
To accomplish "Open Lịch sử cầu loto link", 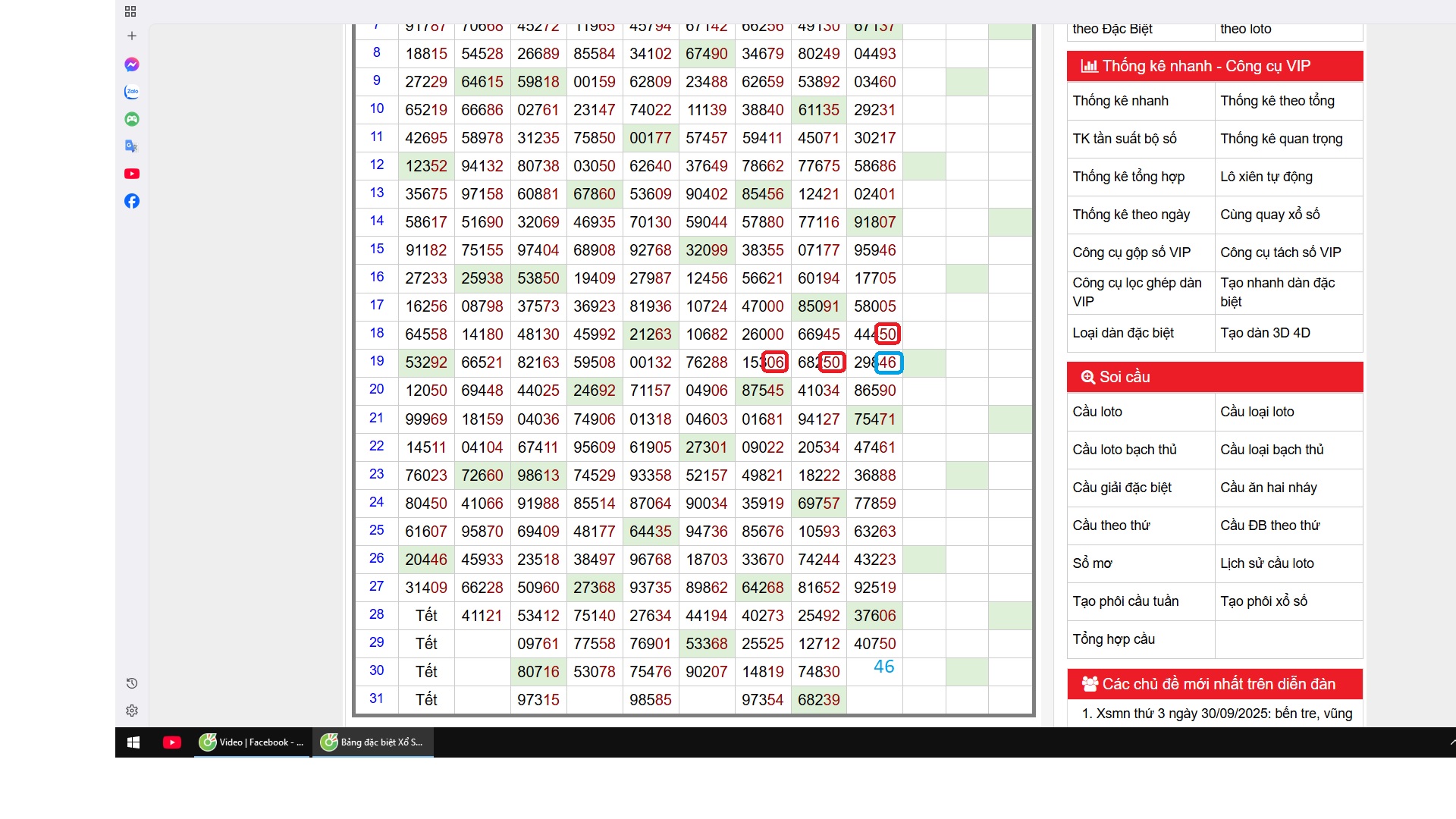I will pyautogui.click(x=1266, y=563).
